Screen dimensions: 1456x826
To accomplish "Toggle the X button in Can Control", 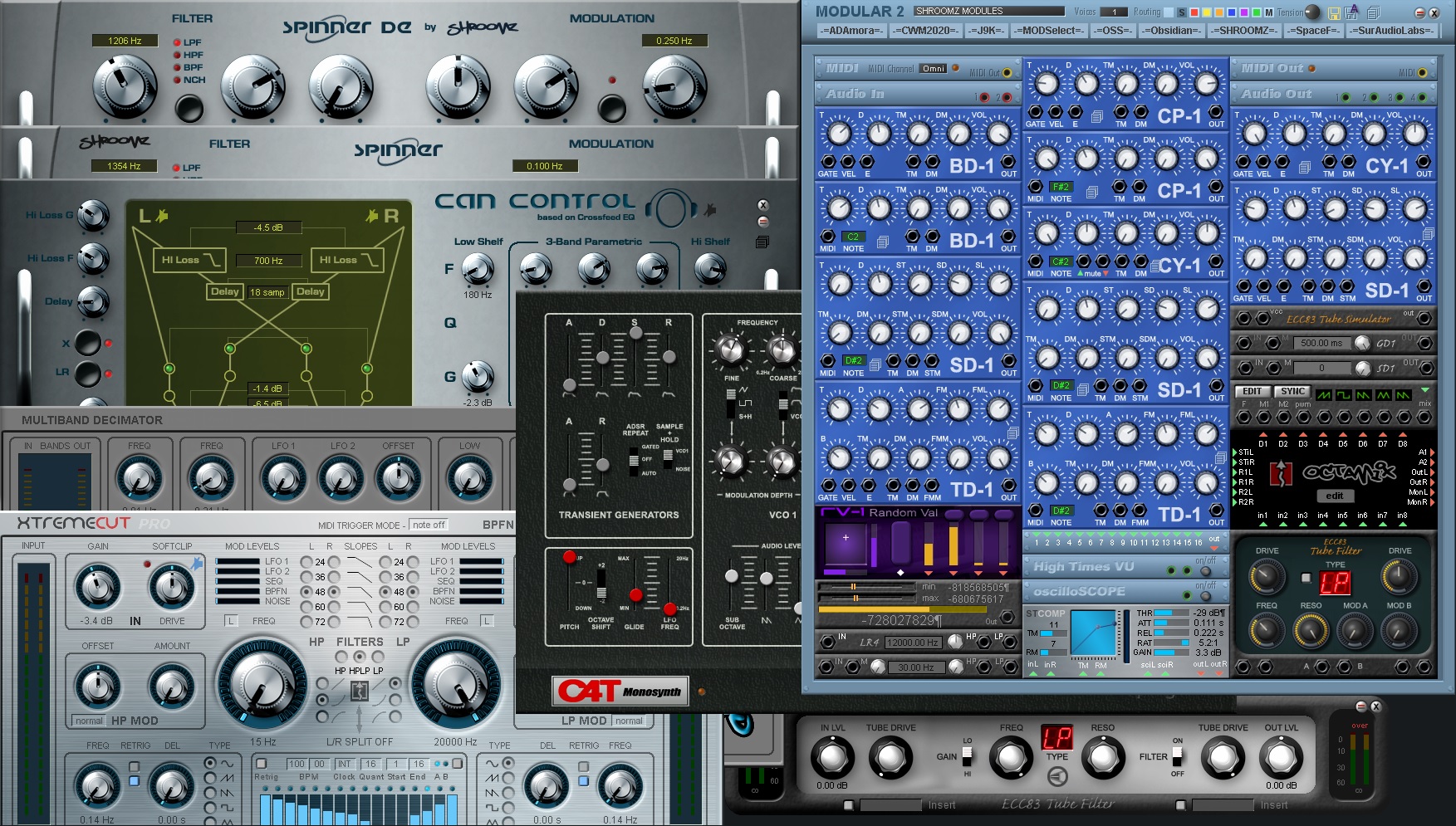I will [87, 342].
